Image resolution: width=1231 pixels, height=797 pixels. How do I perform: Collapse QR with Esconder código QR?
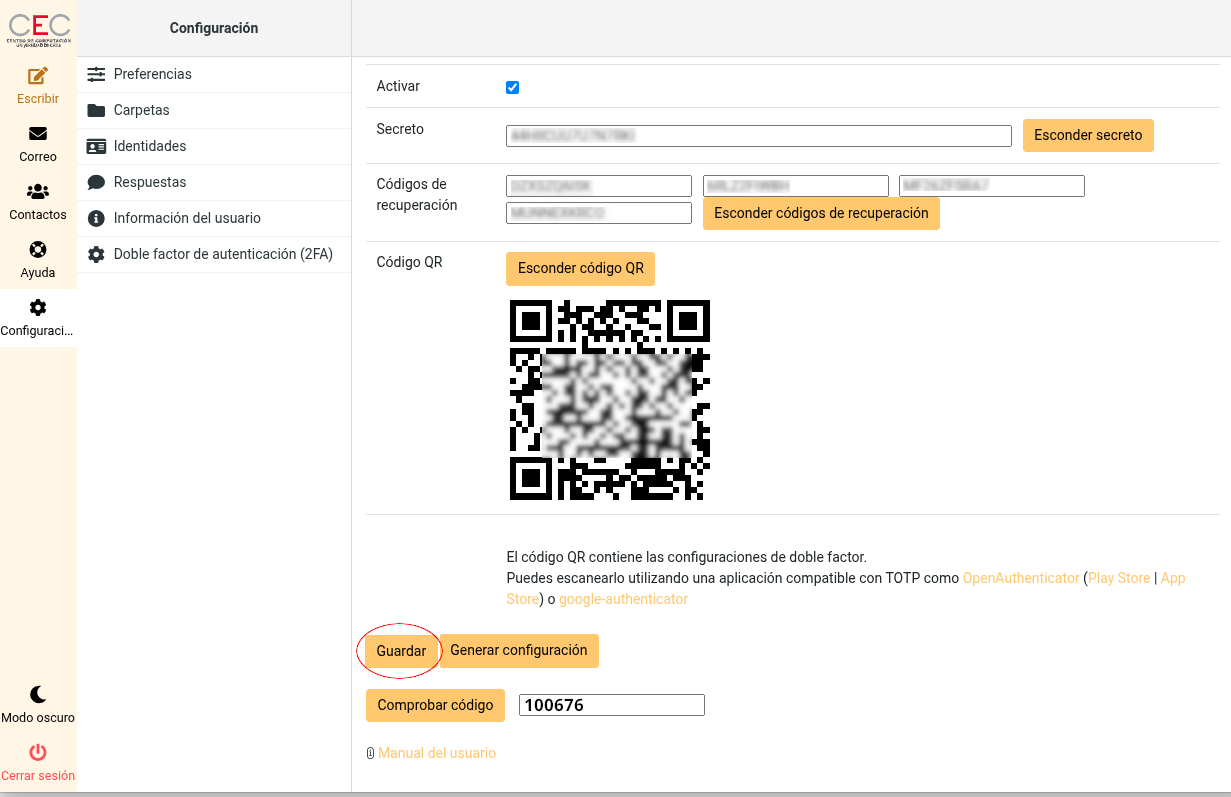point(580,268)
